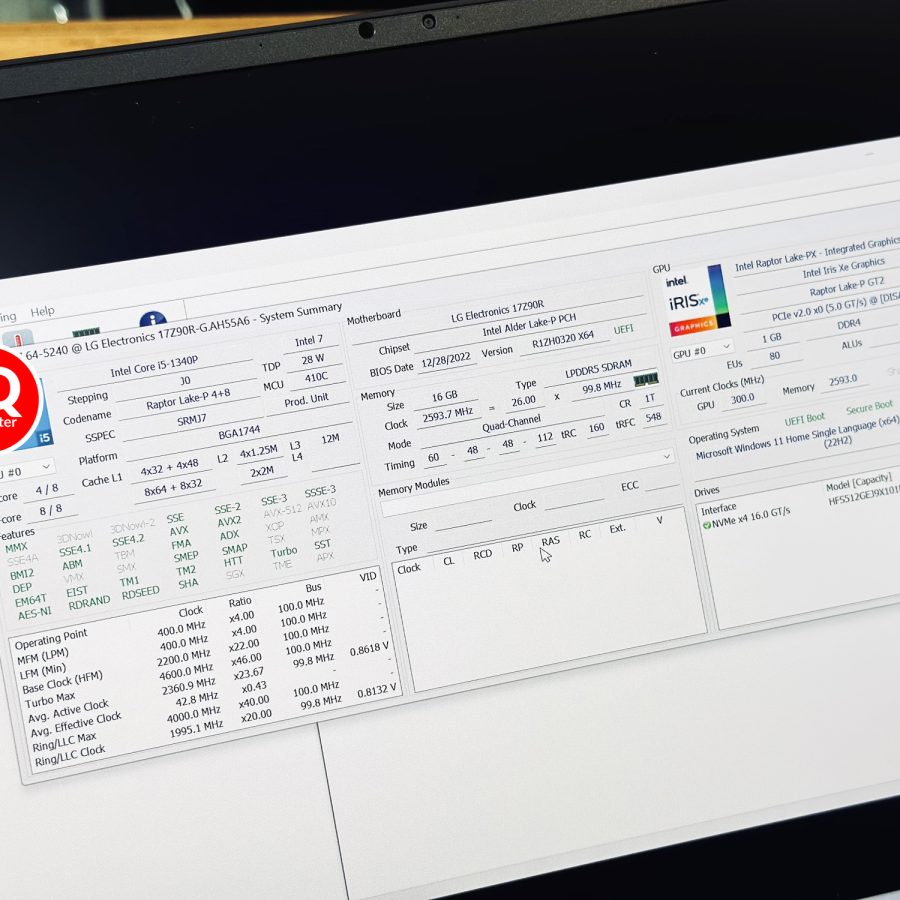This screenshot has width=900, height=900.
Task: Click the green check icon next to NVMe x4
Action: [707, 525]
